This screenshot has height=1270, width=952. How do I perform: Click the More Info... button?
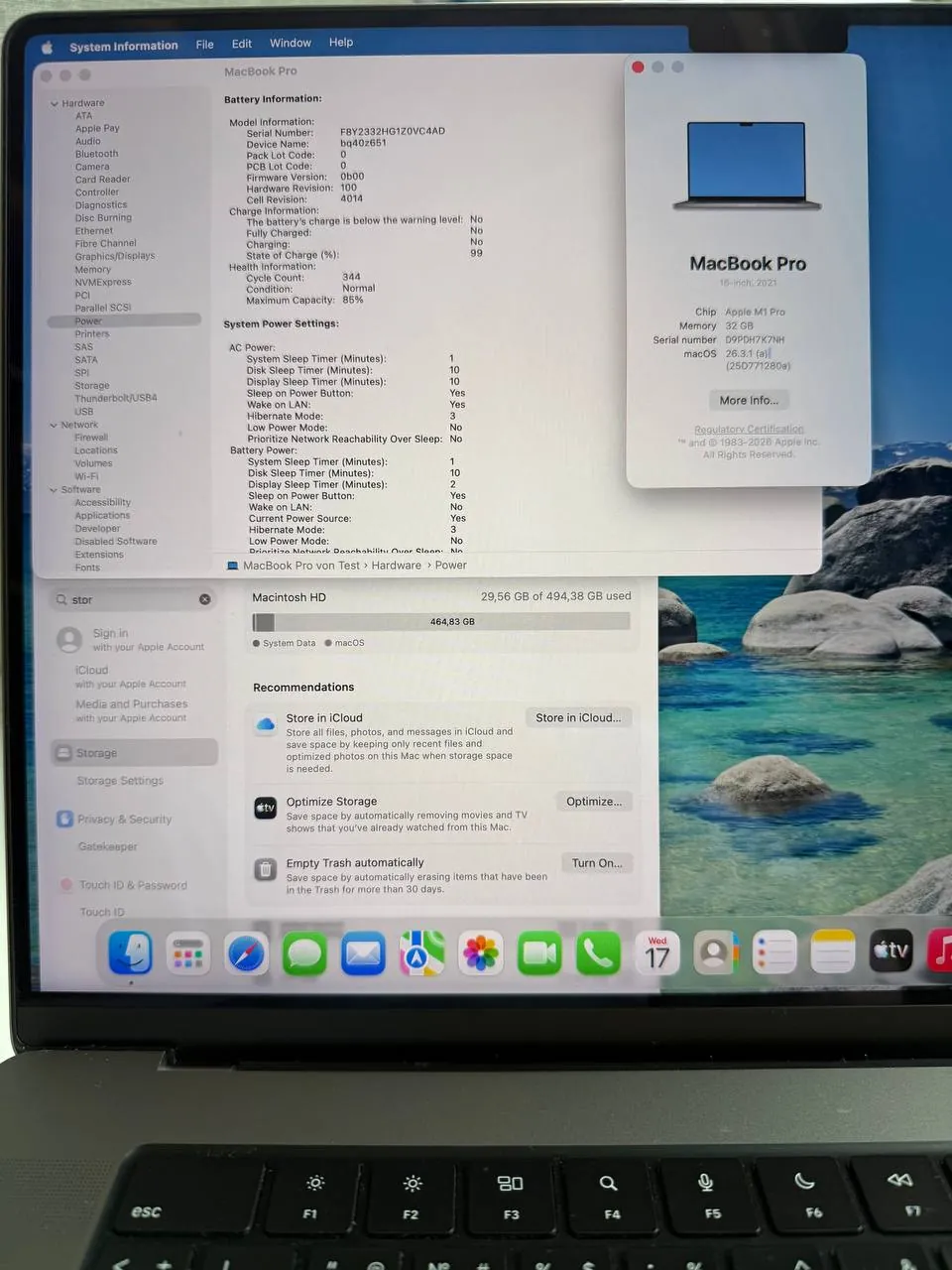click(x=749, y=400)
